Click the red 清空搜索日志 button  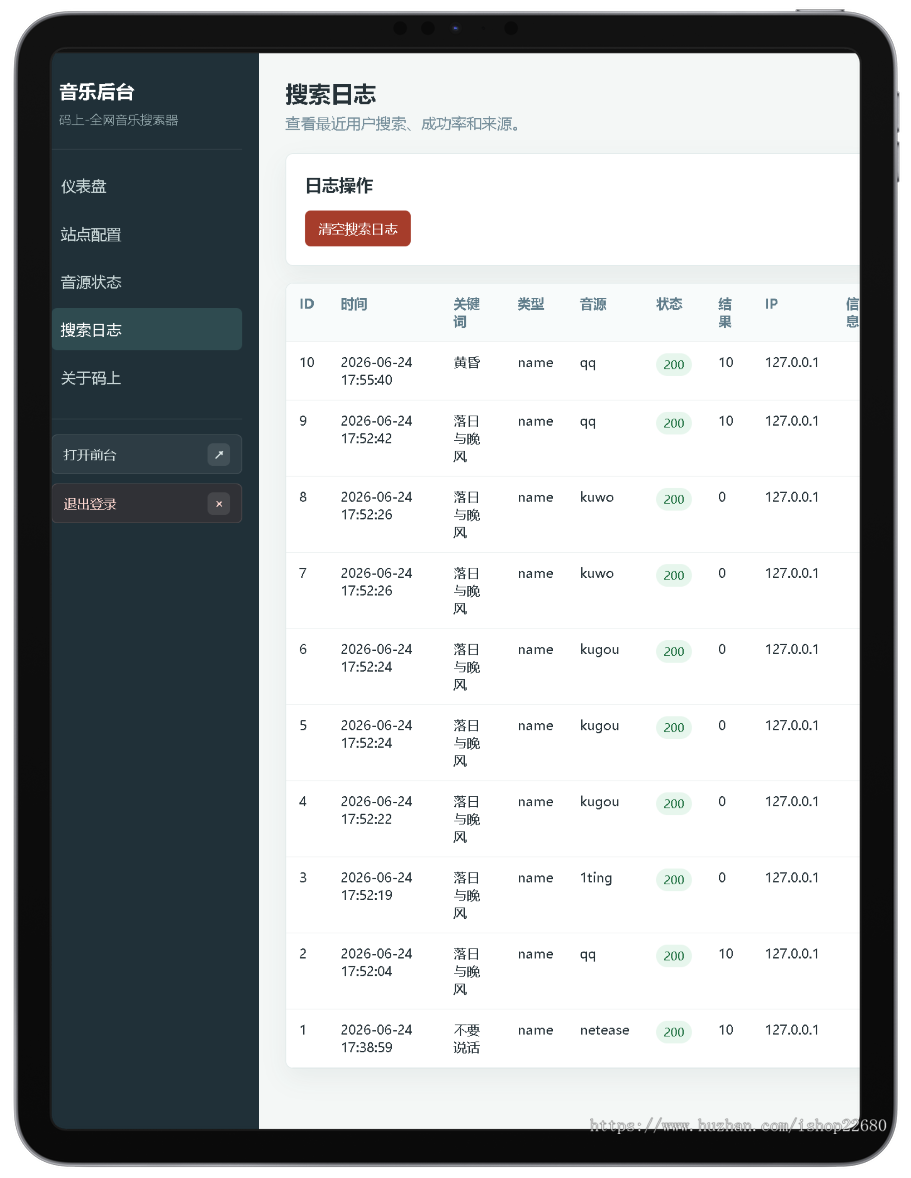coord(357,228)
